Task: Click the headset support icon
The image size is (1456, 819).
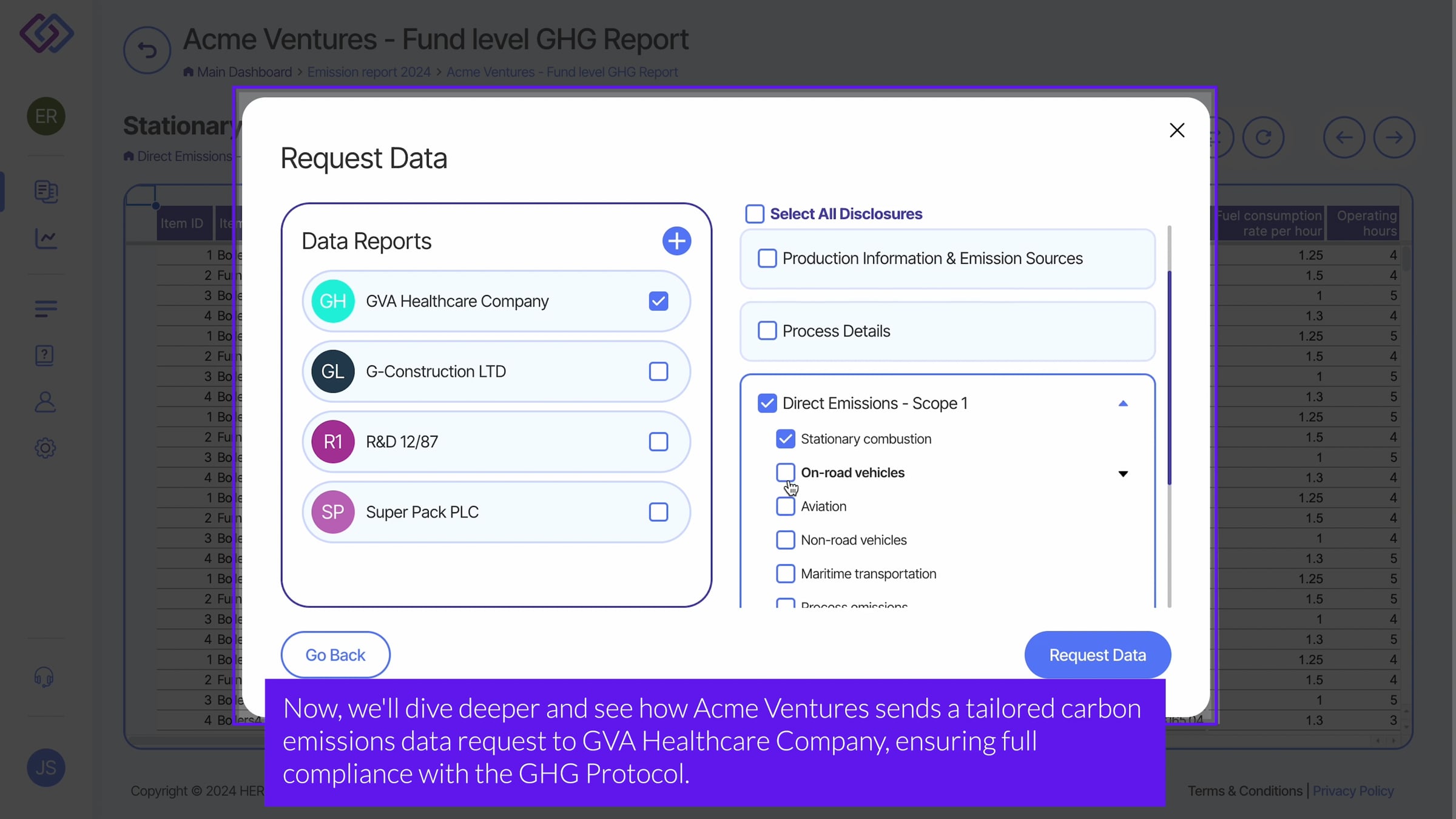Action: [x=44, y=676]
